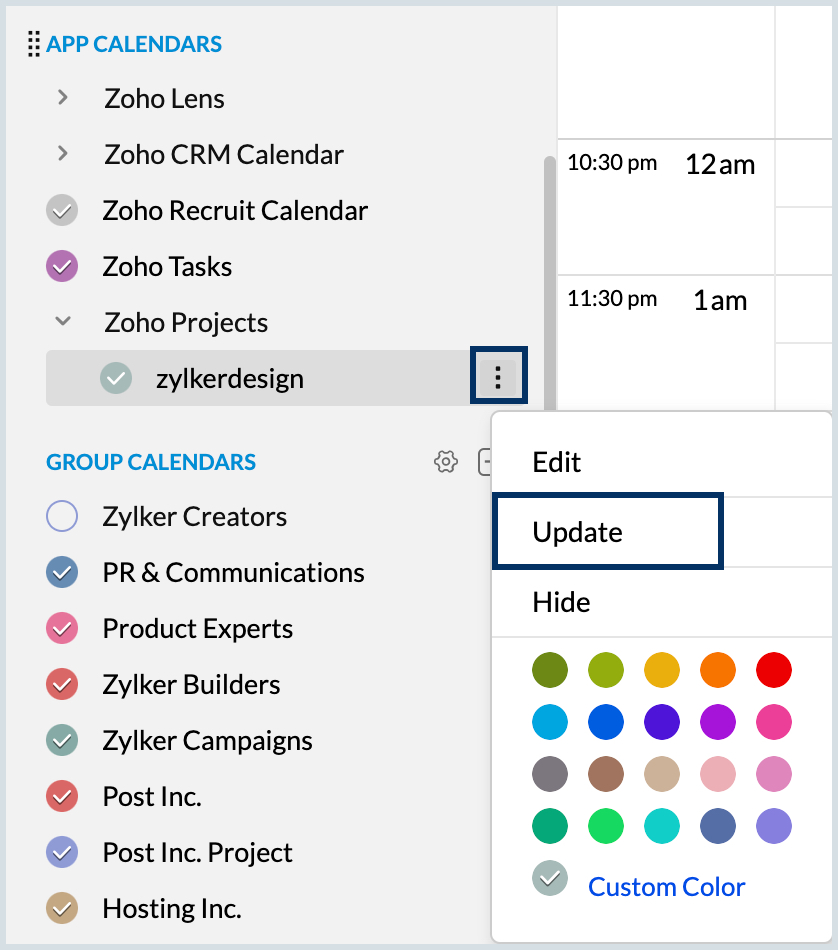
Task: Open Custom Color link
Action: 667,887
